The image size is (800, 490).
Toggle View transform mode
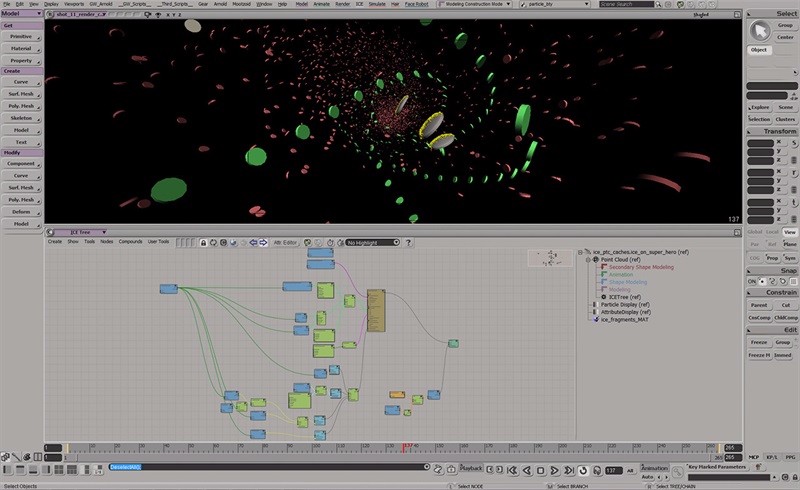(x=789, y=231)
